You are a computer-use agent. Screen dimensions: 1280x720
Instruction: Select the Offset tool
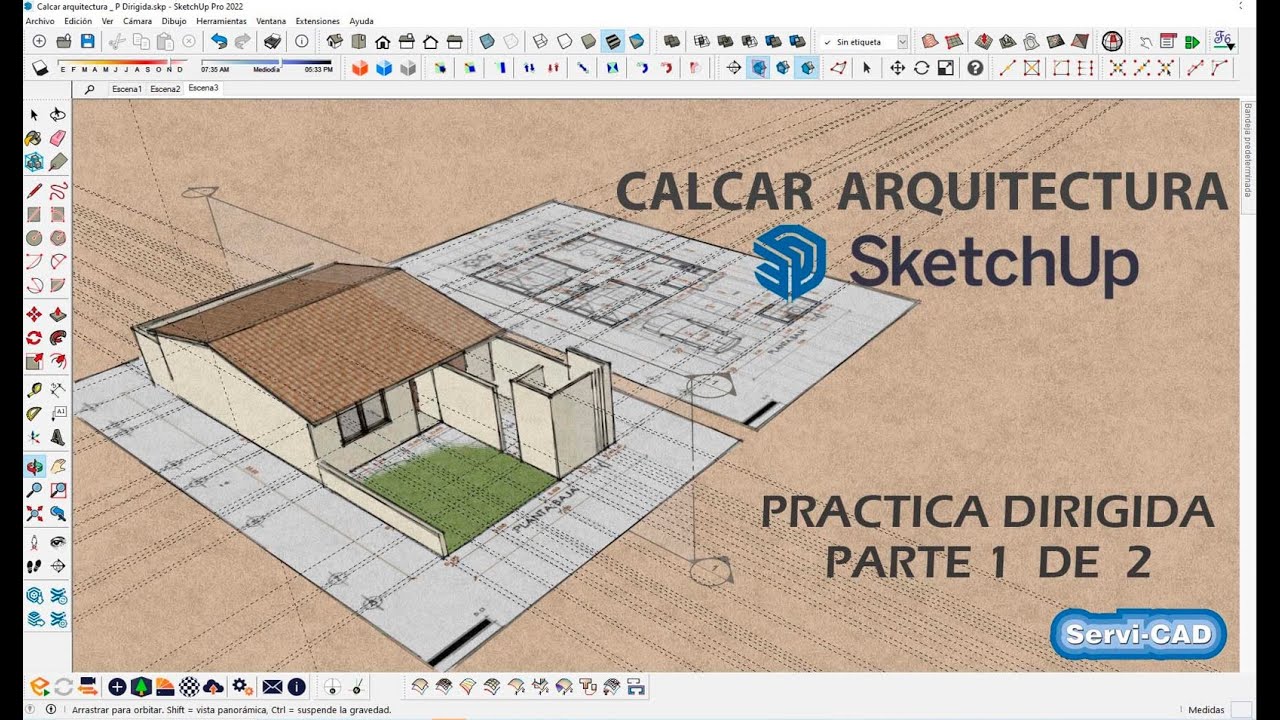coord(58,361)
